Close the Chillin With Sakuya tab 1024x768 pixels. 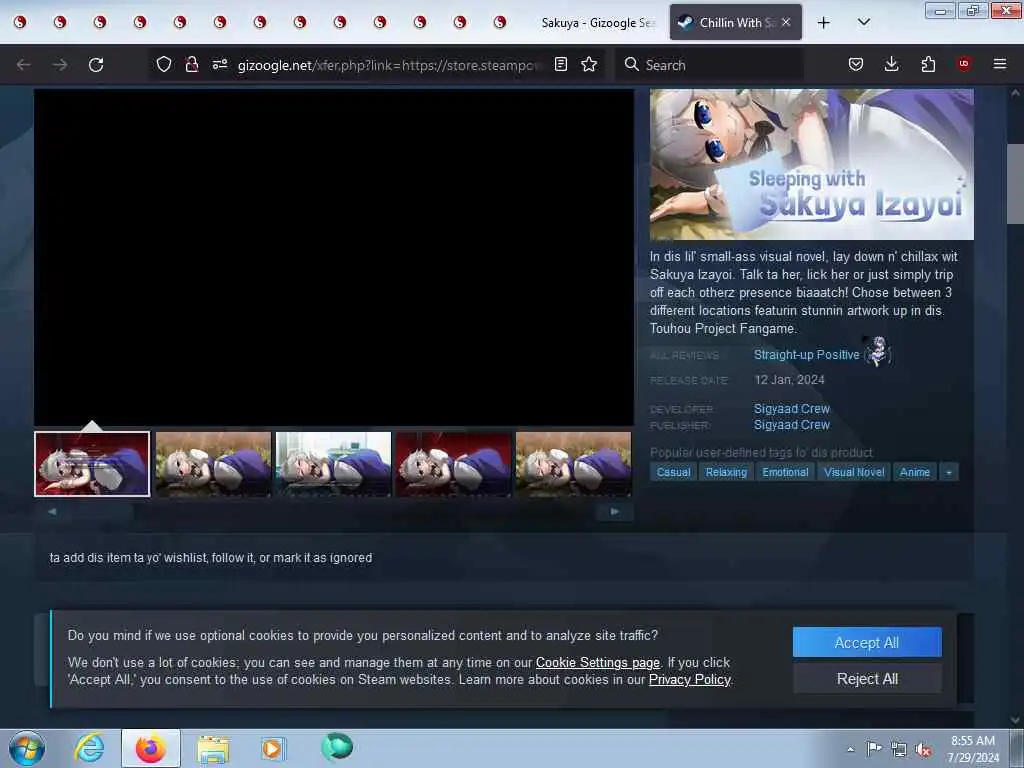(786, 22)
